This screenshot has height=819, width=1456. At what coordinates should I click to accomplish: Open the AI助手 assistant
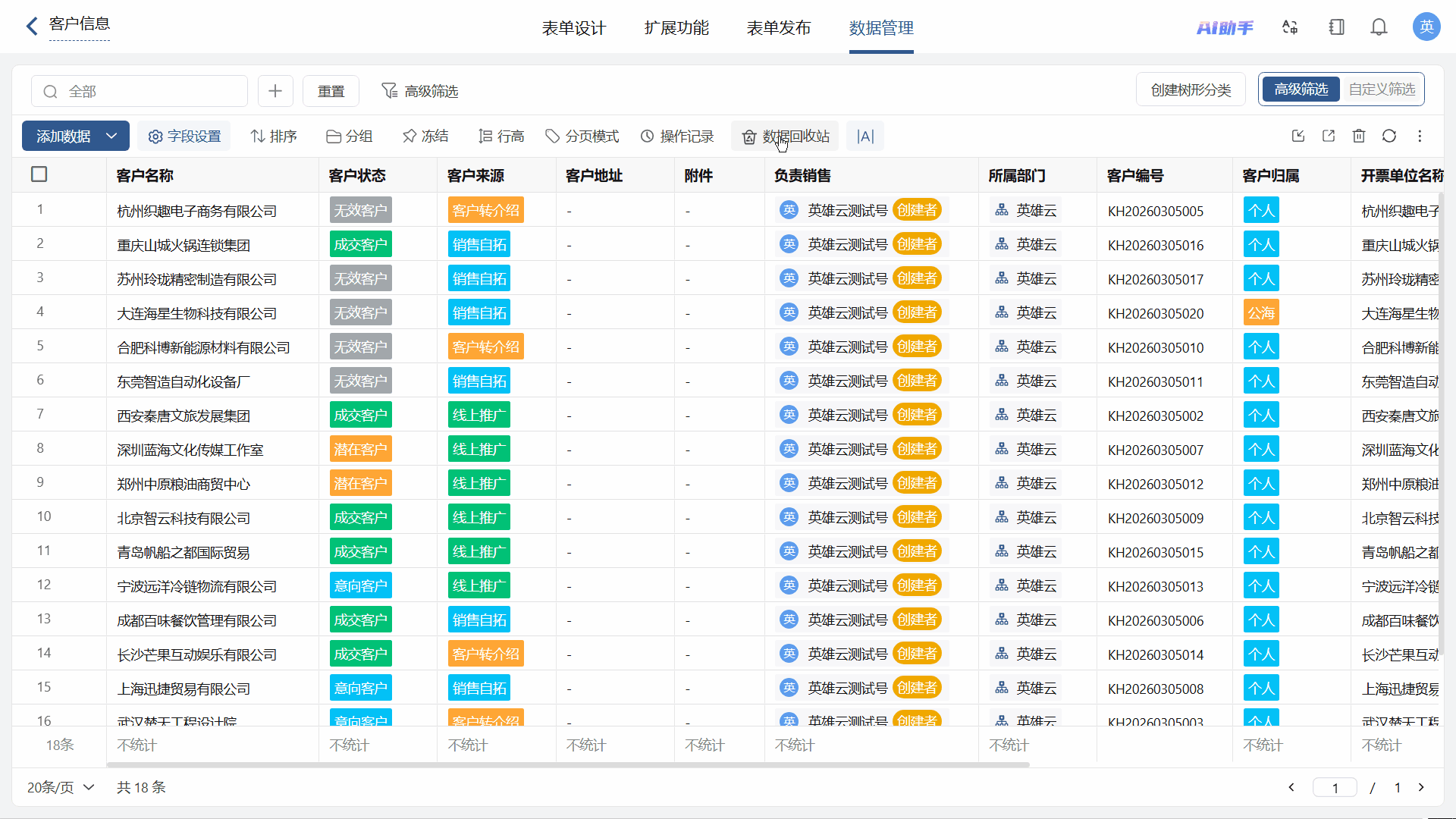click(1225, 28)
